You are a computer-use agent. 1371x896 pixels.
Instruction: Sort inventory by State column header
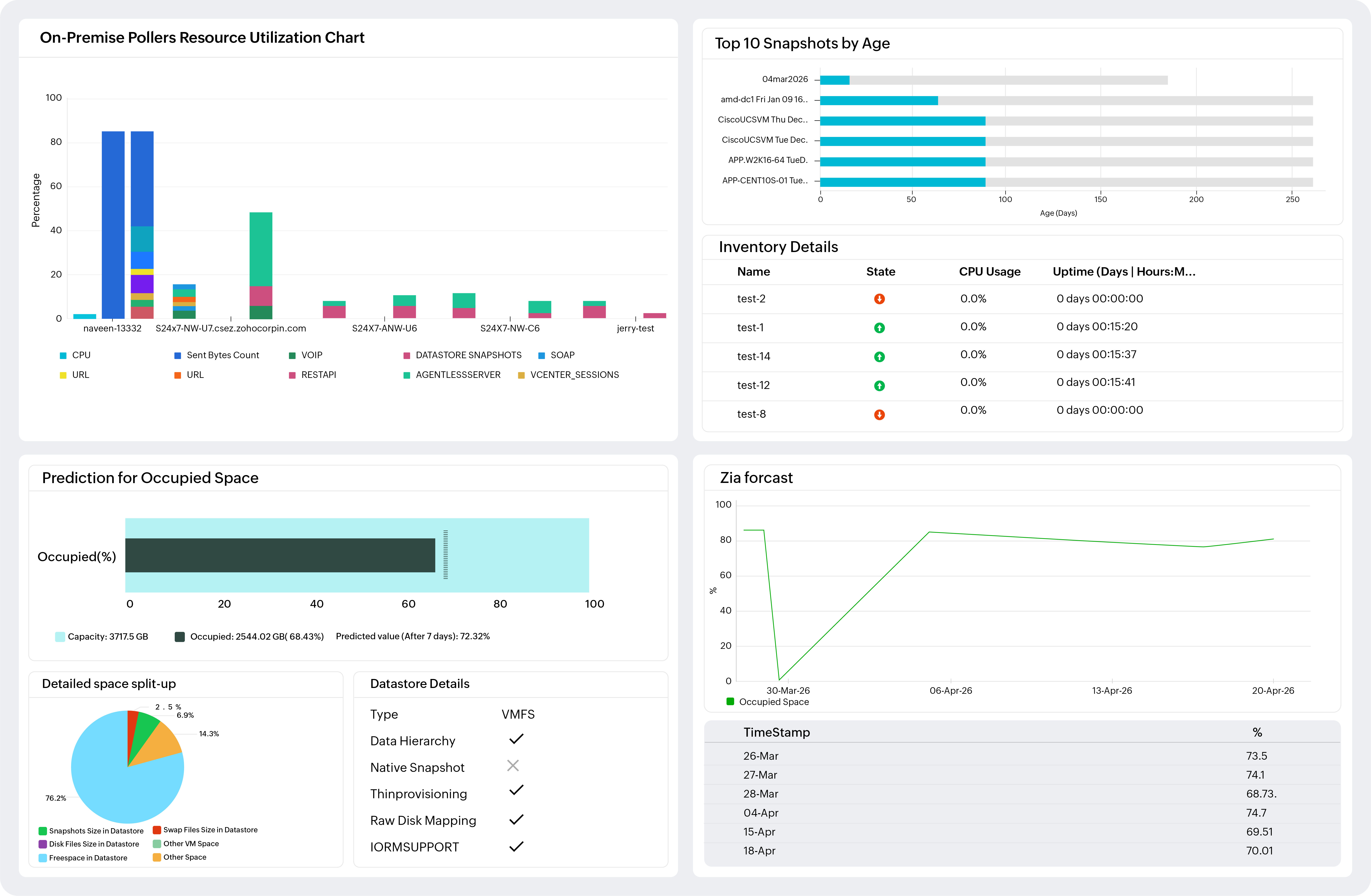[881, 272]
